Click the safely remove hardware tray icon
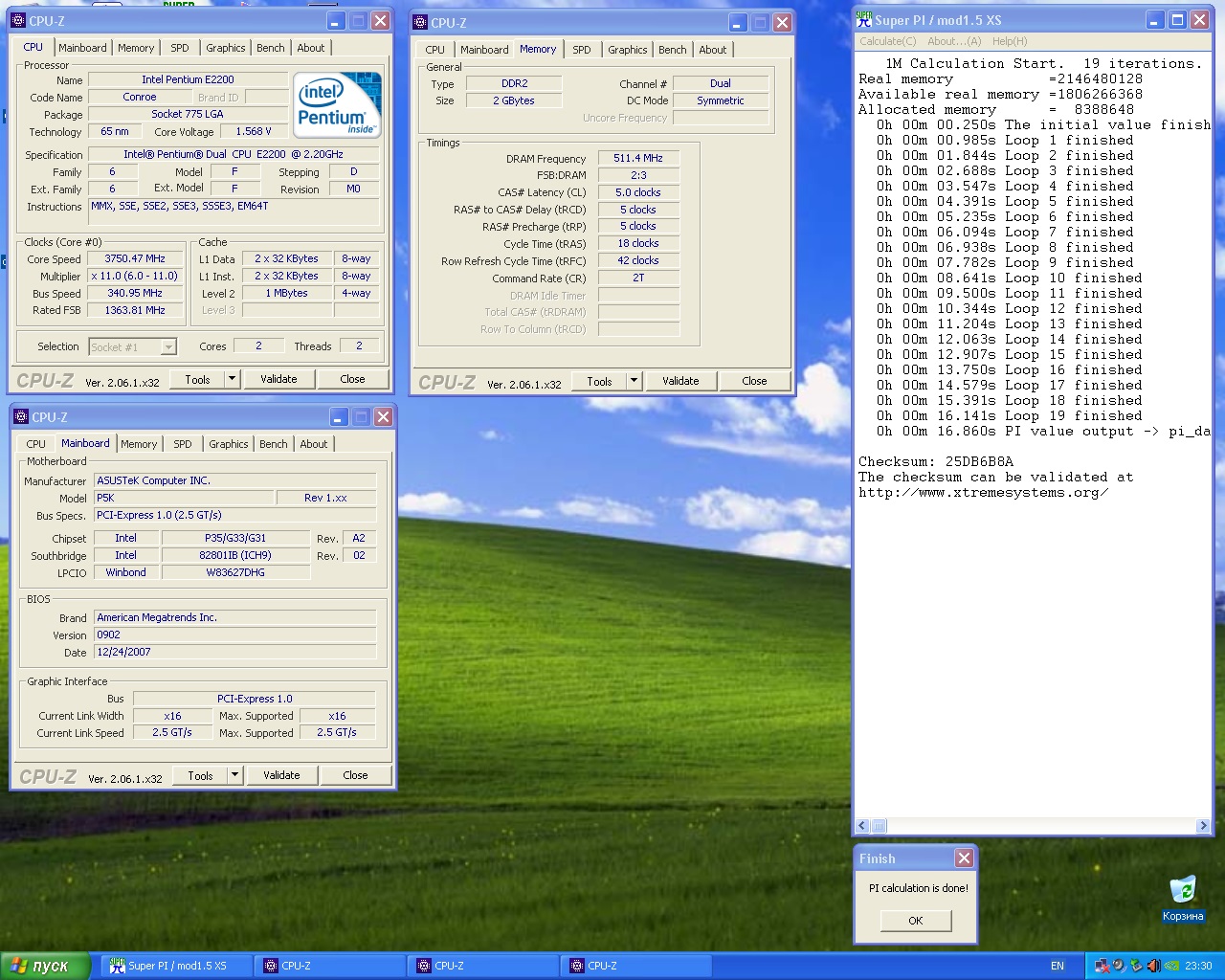The width and height of the screenshot is (1225, 980). [1136, 966]
